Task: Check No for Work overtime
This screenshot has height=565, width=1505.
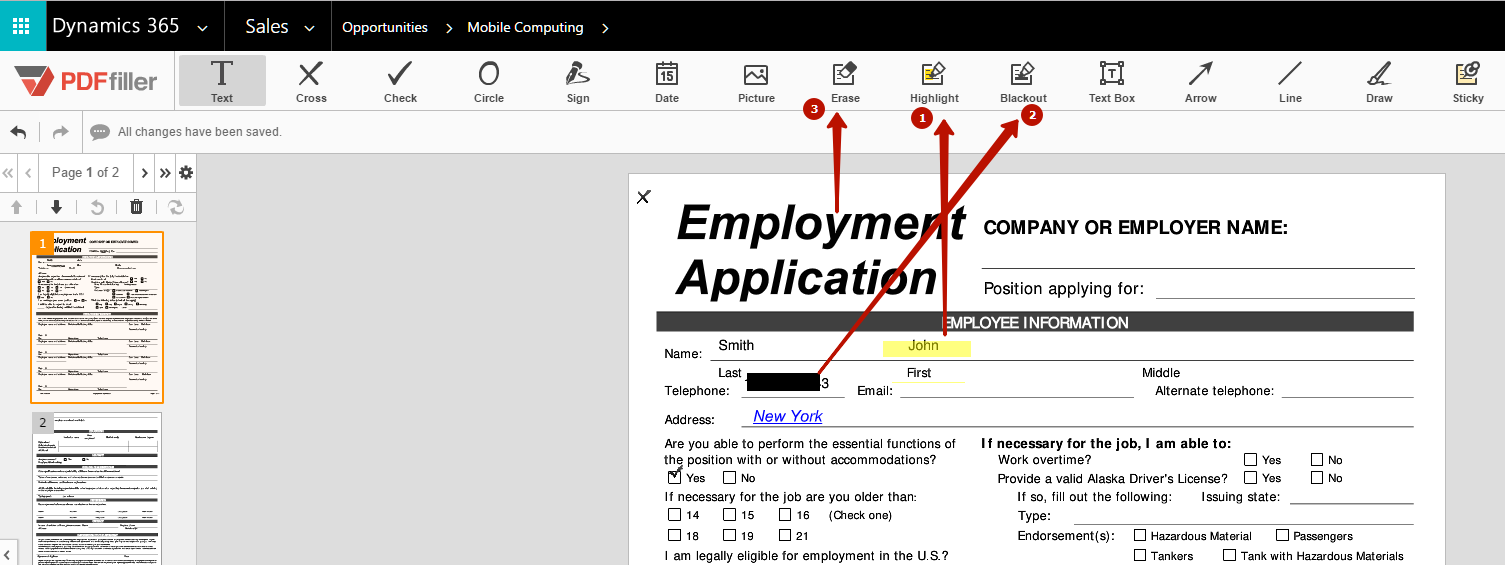Action: coord(1317,459)
